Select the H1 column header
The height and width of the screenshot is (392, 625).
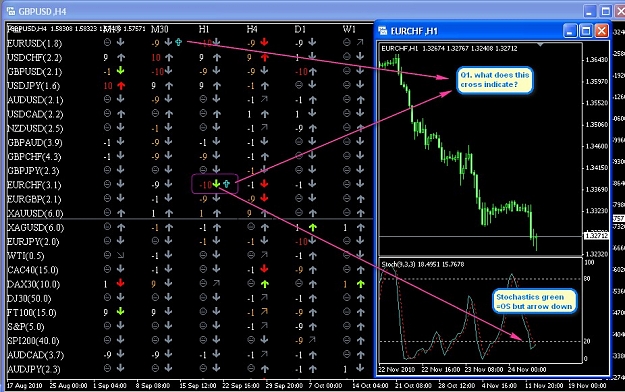coord(204,29)
